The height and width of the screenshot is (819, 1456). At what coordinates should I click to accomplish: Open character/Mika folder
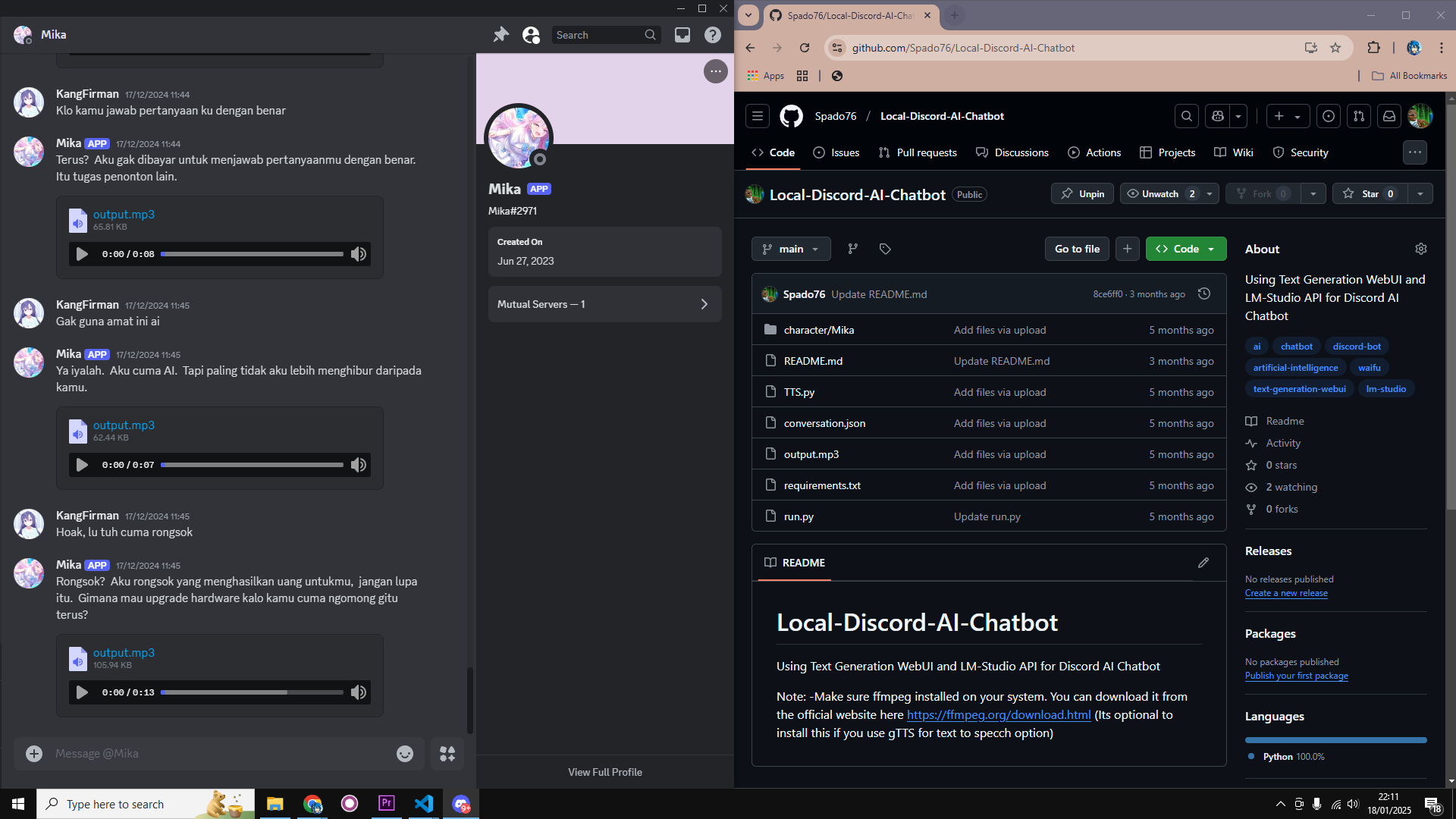tap(819, 330)
